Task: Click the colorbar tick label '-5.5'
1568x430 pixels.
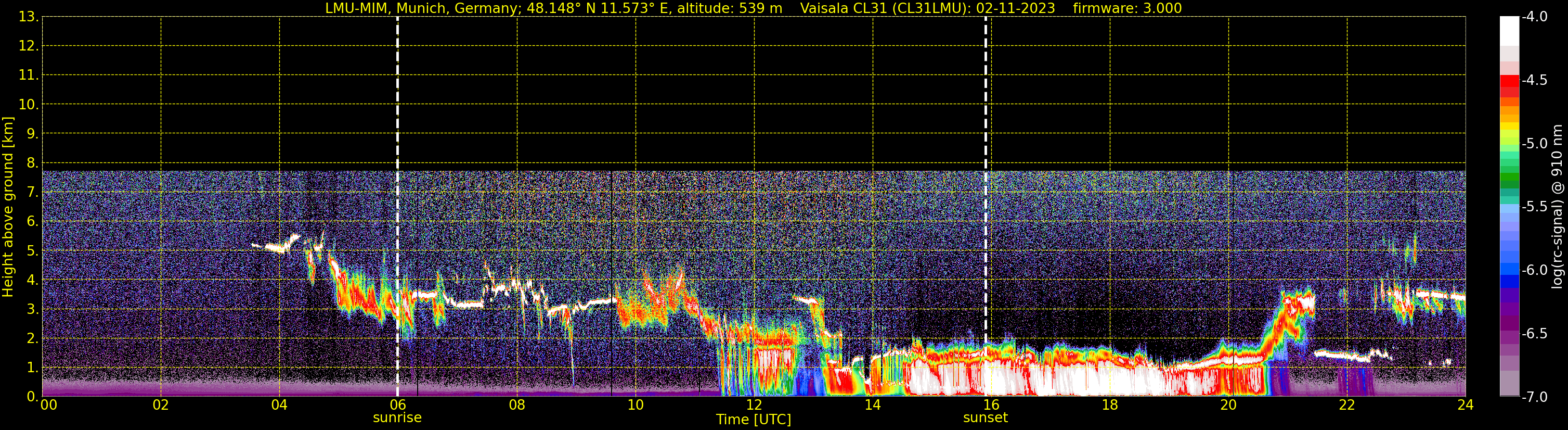Action: coord(1535,207)
